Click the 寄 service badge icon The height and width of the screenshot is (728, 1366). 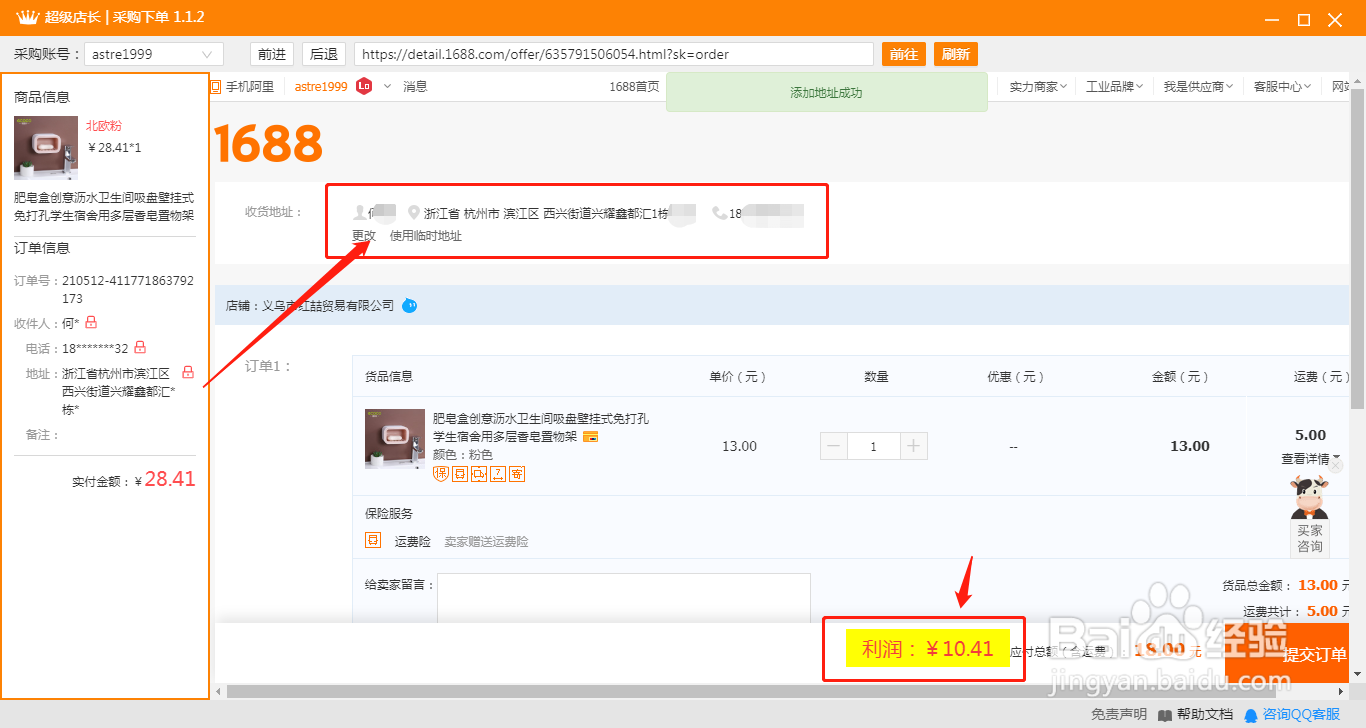pos(517,474)
